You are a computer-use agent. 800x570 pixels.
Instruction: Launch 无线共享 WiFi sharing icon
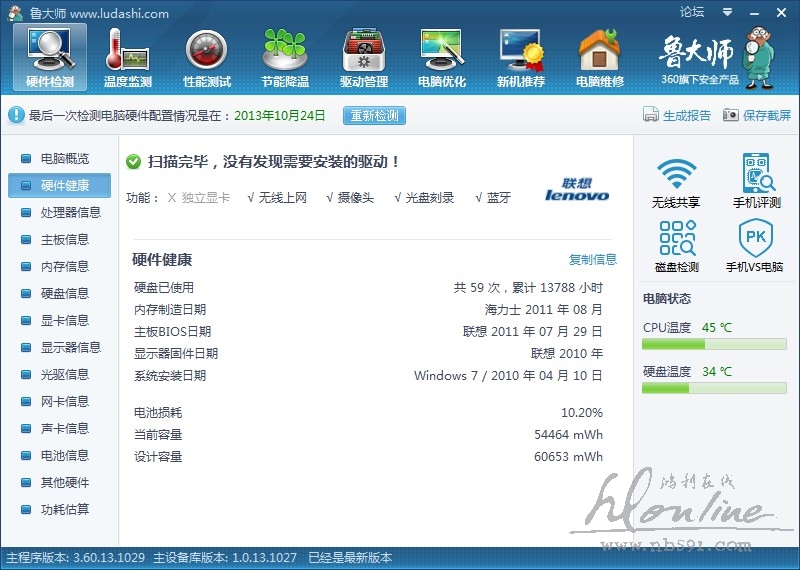[677, 180]
